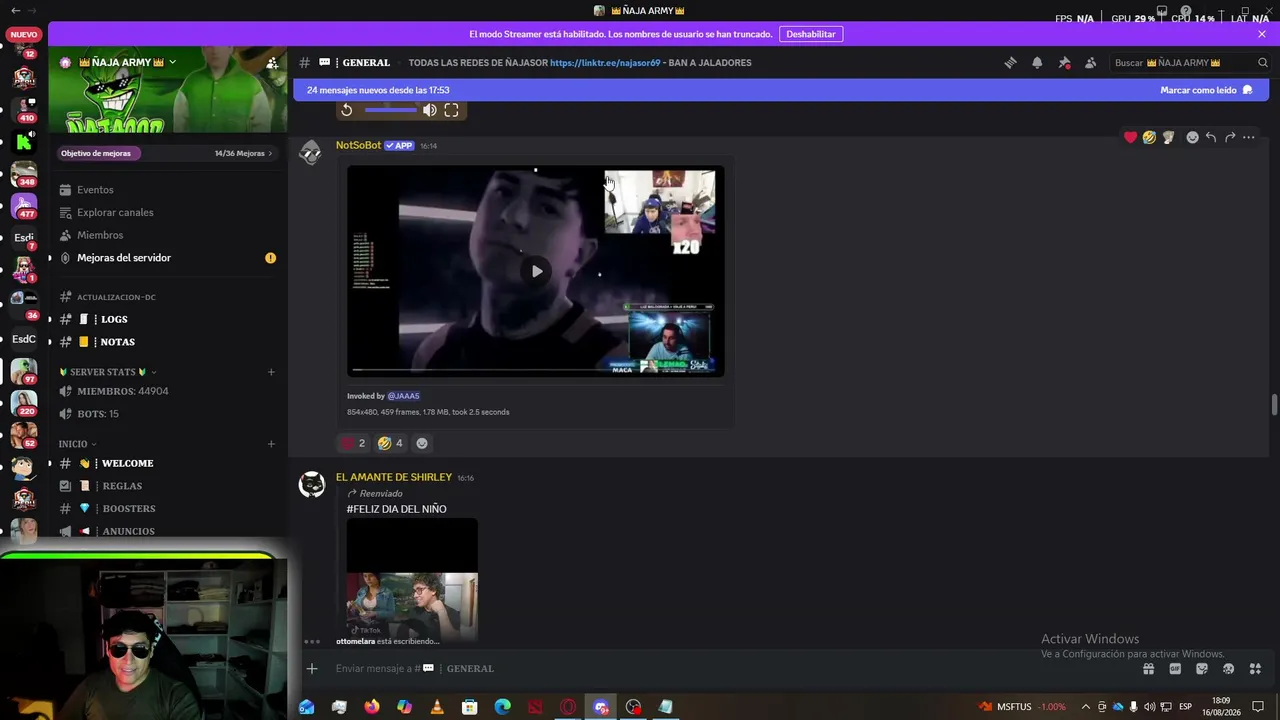
Task: Collapse the SERVER STATS category
Action: pos(108,372)
